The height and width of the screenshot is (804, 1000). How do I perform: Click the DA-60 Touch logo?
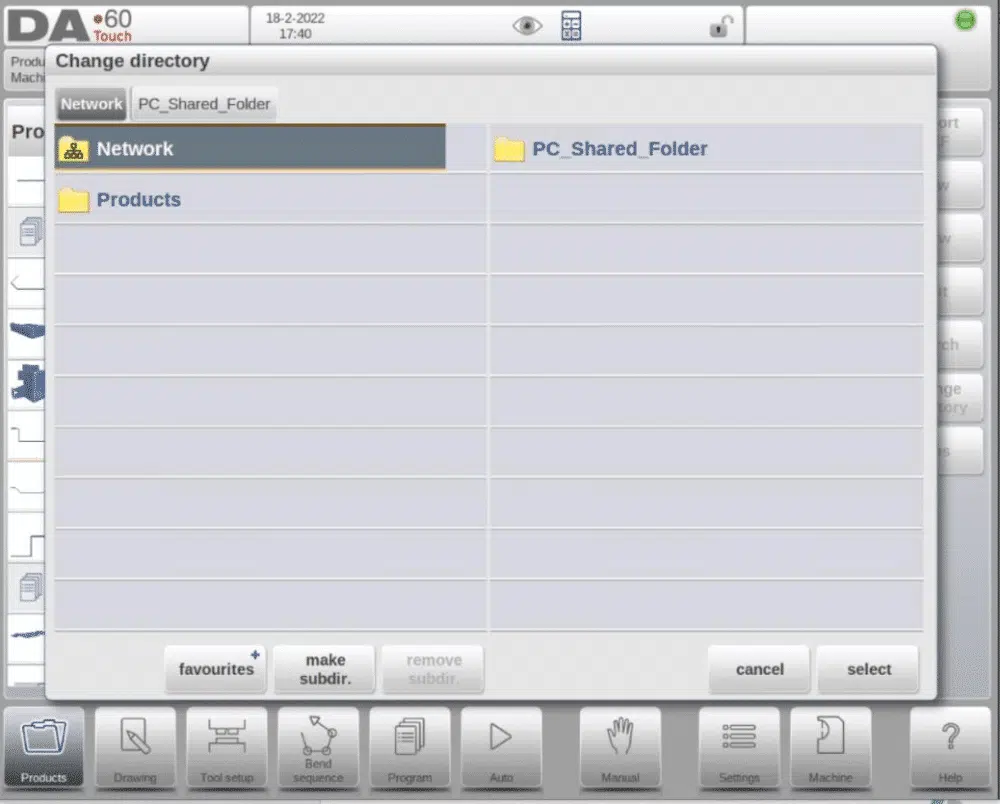point(70,26)
